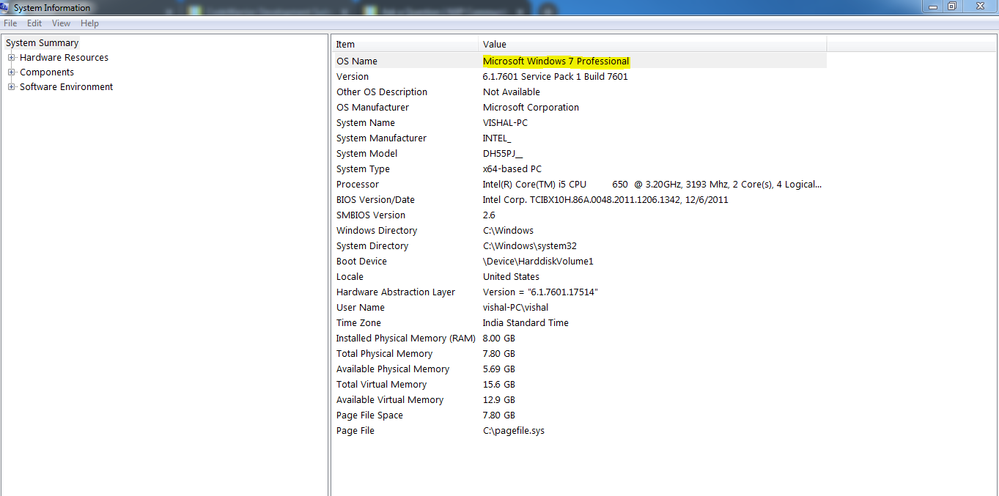Click the DH55PJ__ value
999x496 pixels.
tap(503, 153)
